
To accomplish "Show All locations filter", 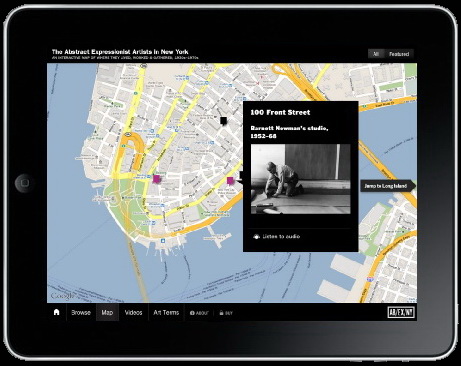I will click(x=376, y=54).
